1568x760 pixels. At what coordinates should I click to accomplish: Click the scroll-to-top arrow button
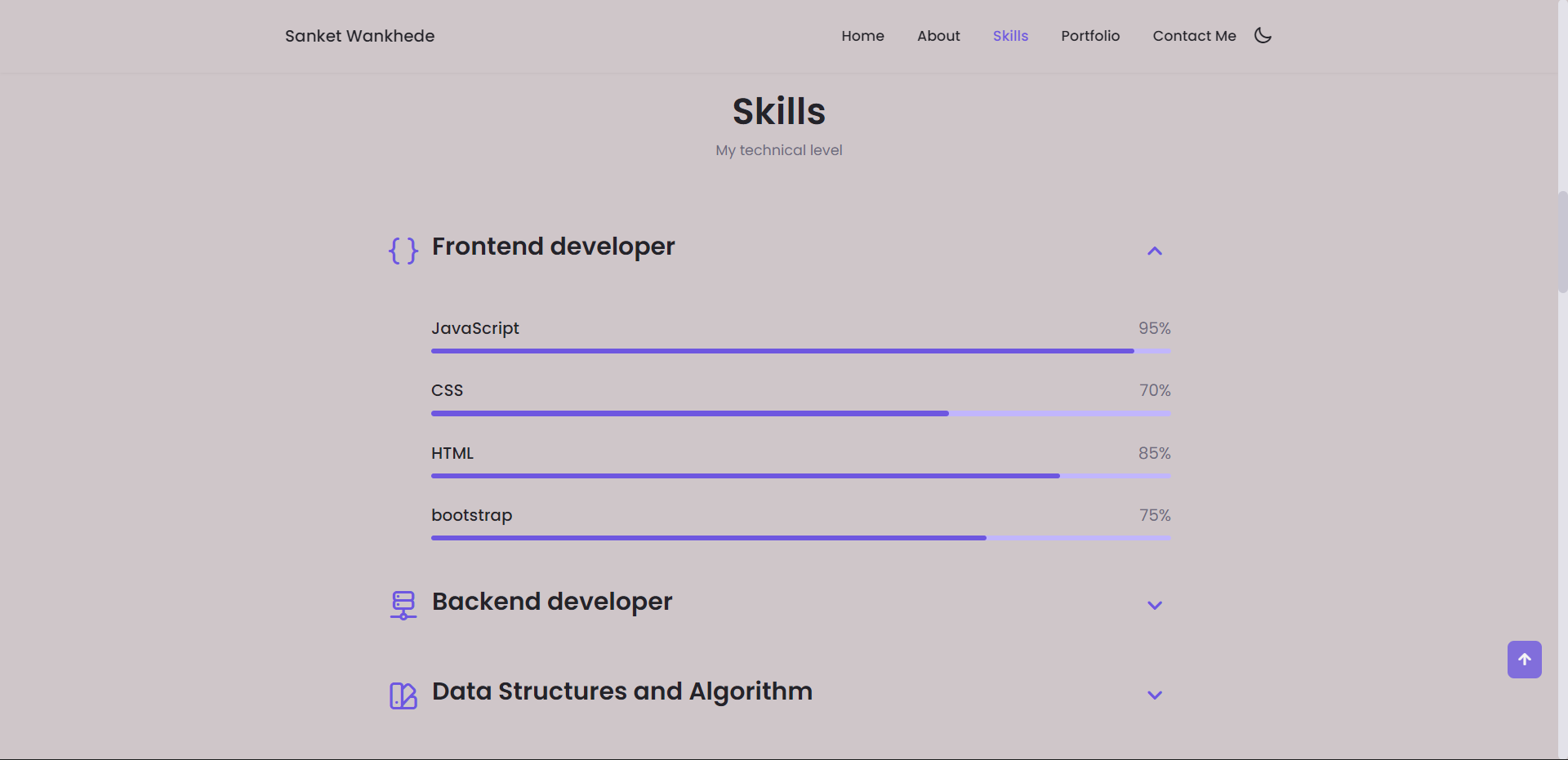[1524, 660]
